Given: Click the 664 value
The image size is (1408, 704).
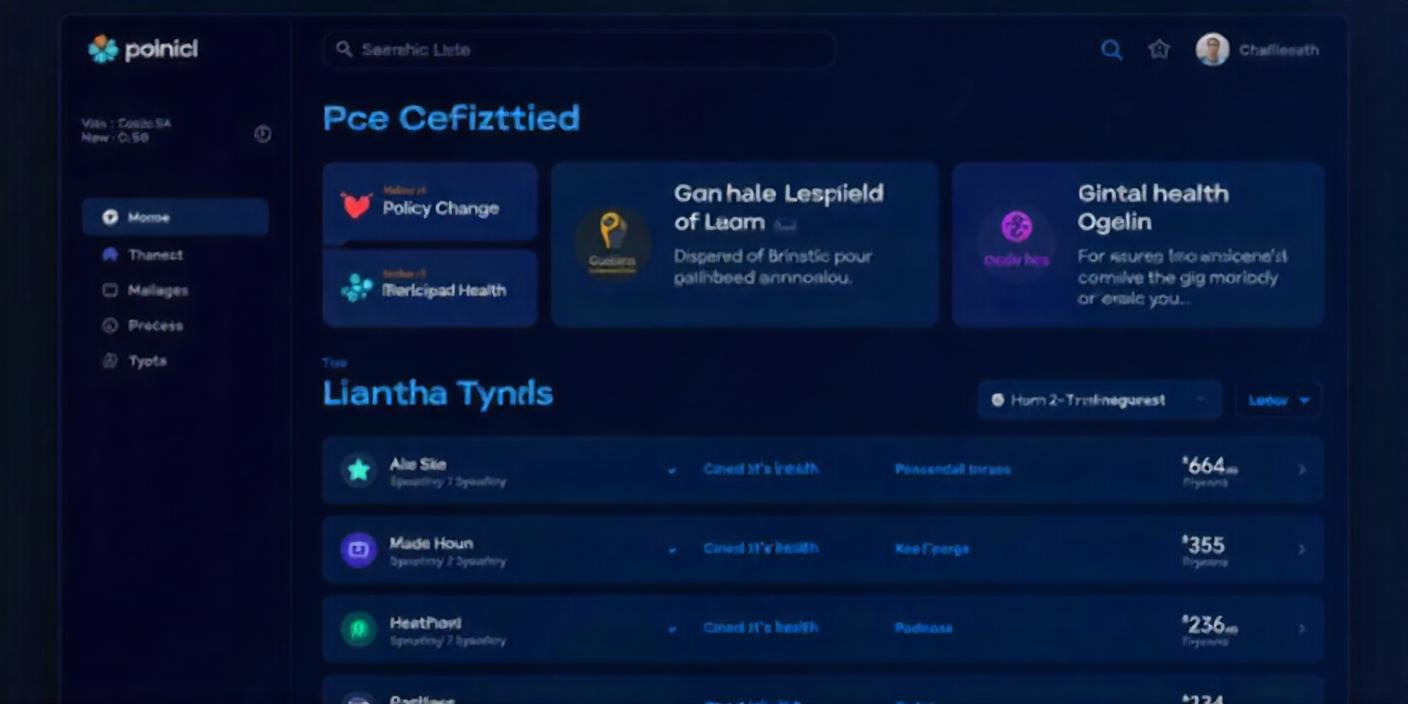Looking at the screenshot, I should point(1209,466).
